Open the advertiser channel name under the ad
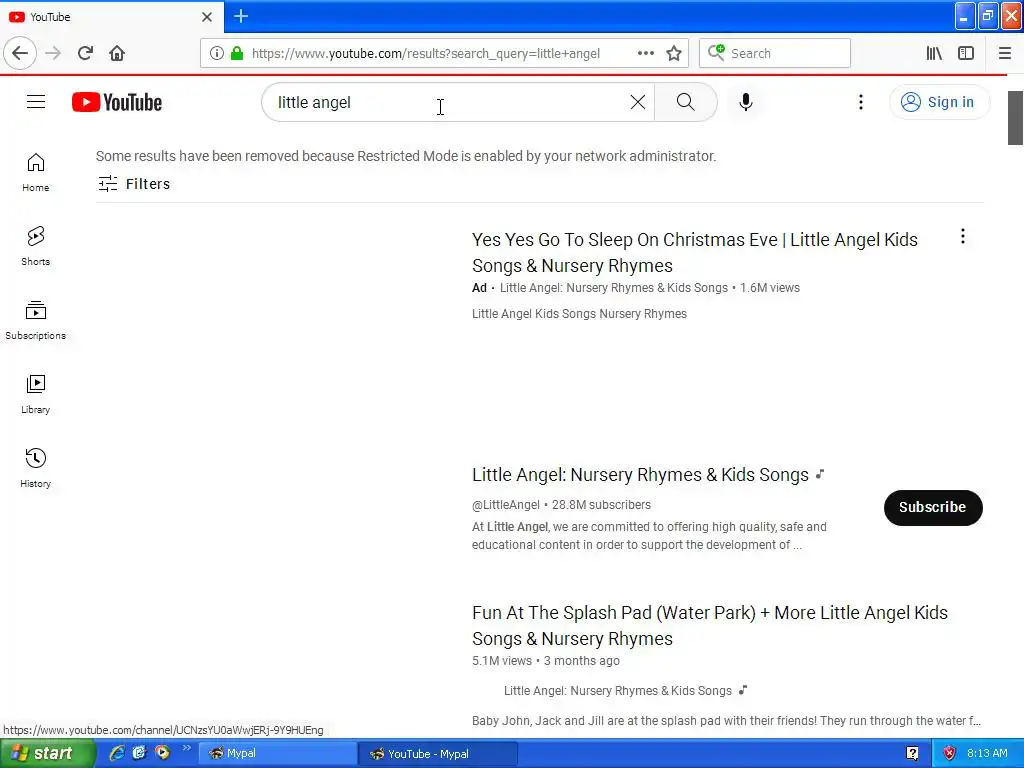1024x768 pixels. coord(613,288)
